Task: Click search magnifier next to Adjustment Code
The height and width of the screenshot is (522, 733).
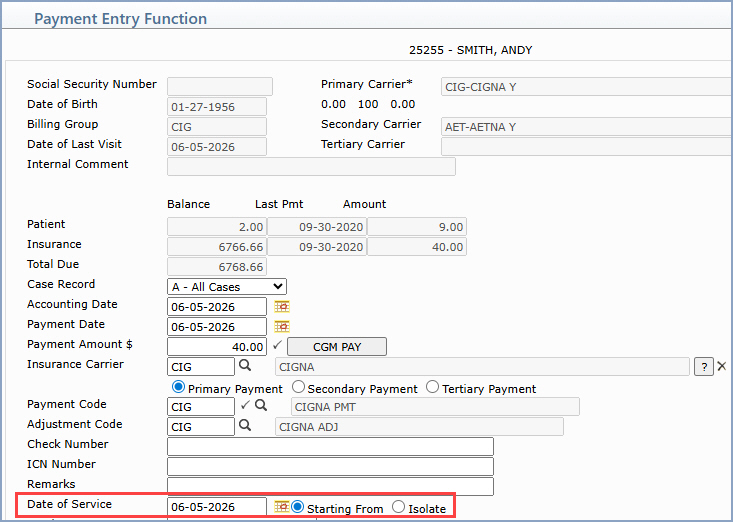Action: (x=245, y=425)
